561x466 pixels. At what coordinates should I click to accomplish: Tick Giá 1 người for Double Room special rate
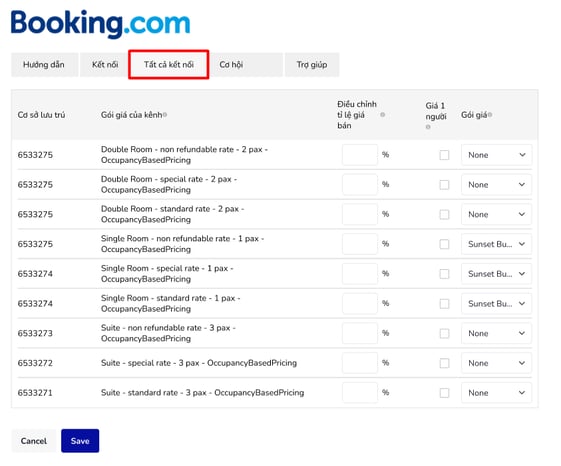(x=444, y=185)
